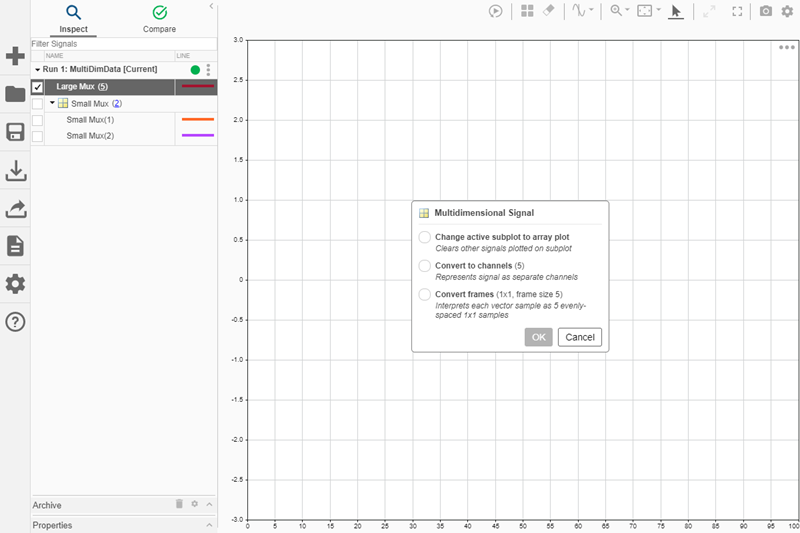Viewport: 800px width, 533px height.
Task: Select Convert frames radio option
Action: [x=424, y=294]
